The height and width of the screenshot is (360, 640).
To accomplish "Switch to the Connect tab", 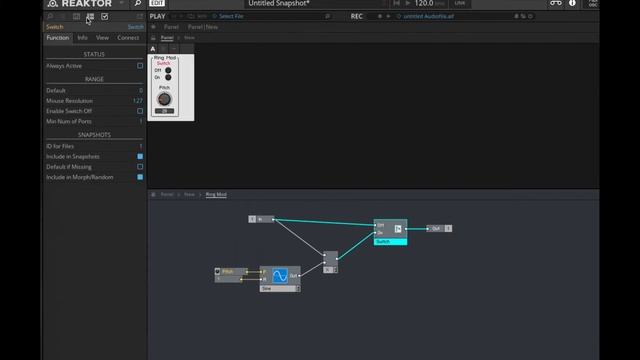I will 128,38.
